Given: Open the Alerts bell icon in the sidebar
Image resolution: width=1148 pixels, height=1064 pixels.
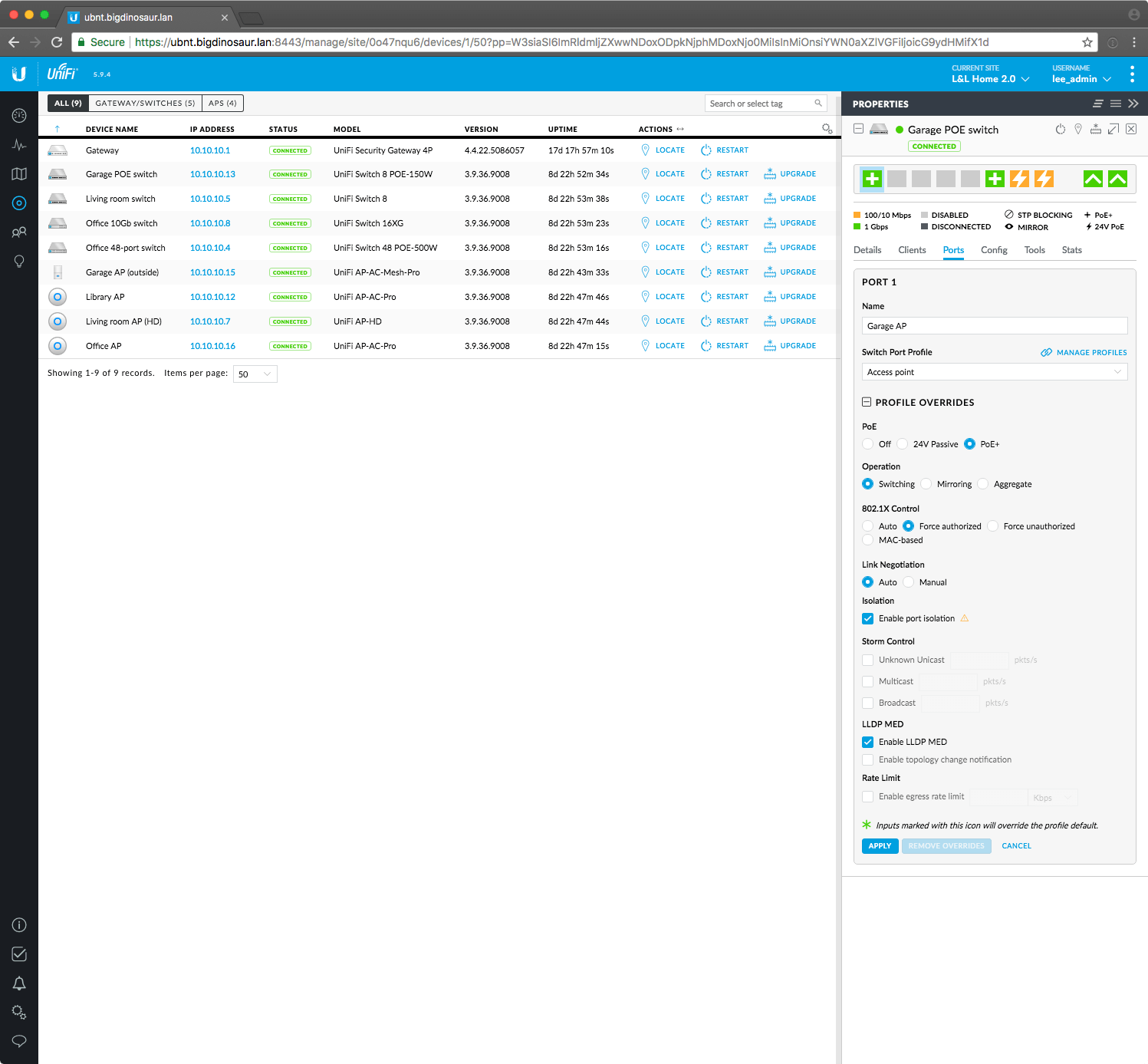Looking at the screenshot, I should 19,983.
